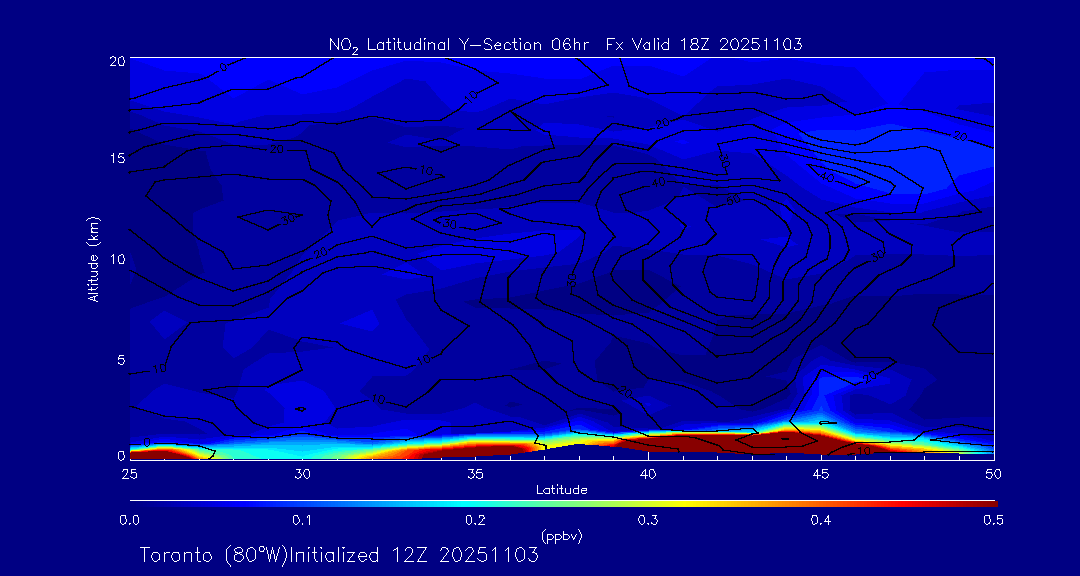Click the 50 tick on latitude axis
This screenshot has height=576, width=1080.
point(994,472)
